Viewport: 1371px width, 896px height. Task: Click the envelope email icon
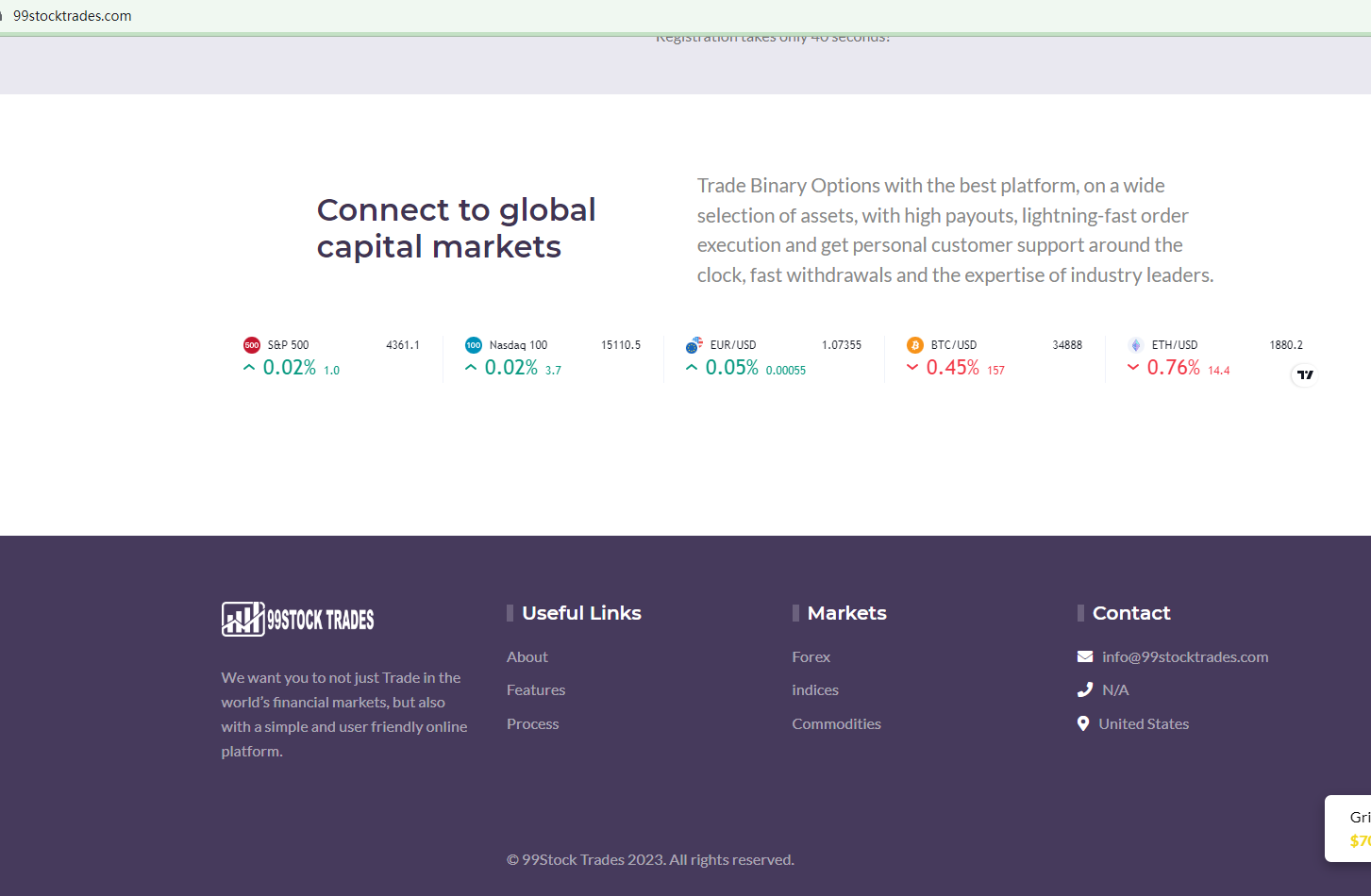click(x=1085, y=656)
